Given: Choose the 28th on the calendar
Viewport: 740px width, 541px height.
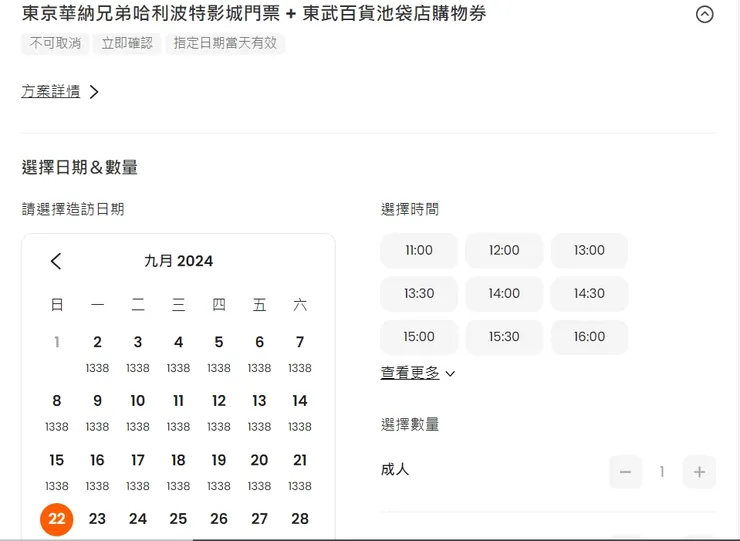Looking at the screenshot, I should (x=300, y=519).
